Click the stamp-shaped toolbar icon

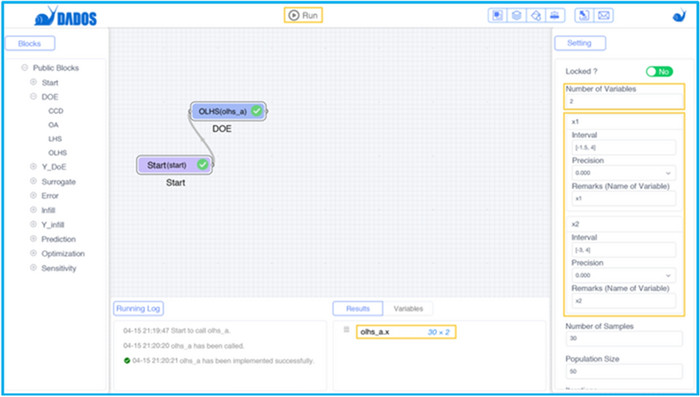555,16
